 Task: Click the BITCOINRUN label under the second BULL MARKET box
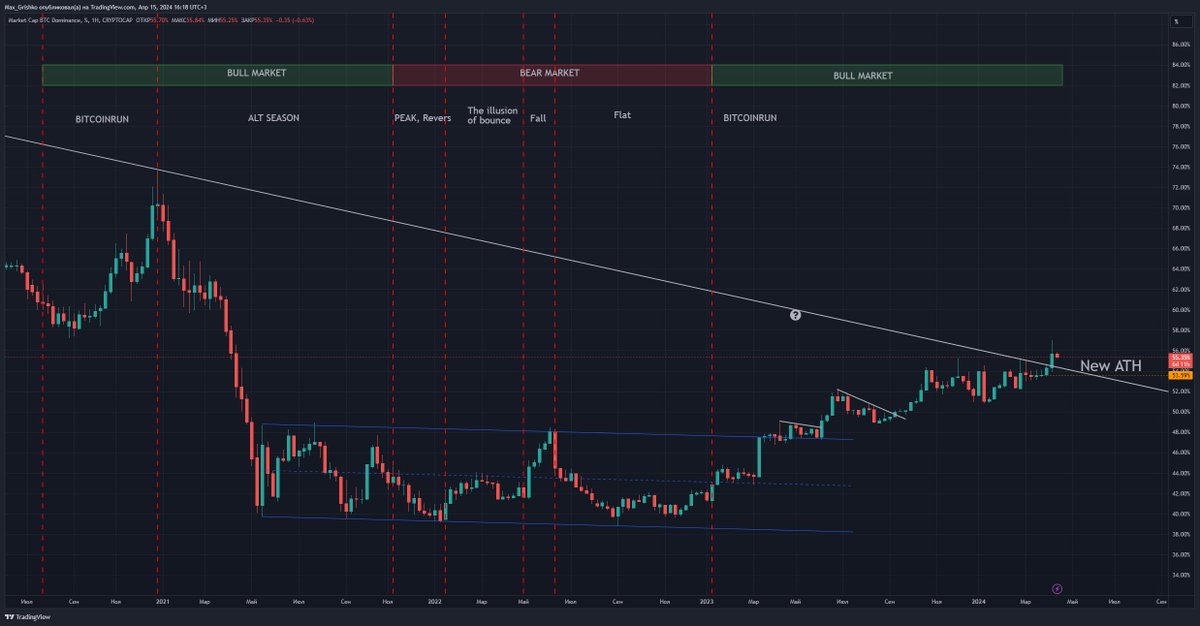750,117
